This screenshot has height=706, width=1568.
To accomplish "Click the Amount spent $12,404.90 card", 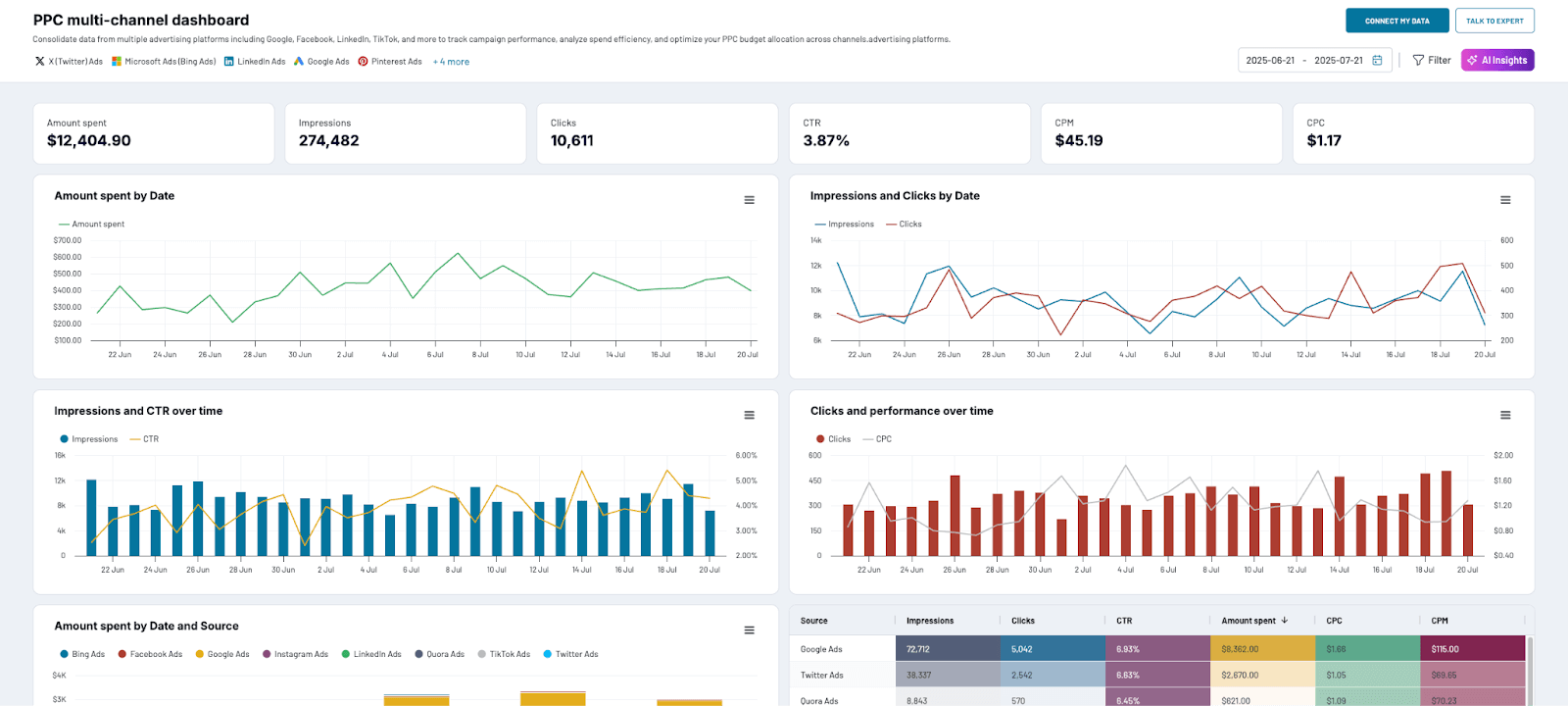I will point(154,133).
